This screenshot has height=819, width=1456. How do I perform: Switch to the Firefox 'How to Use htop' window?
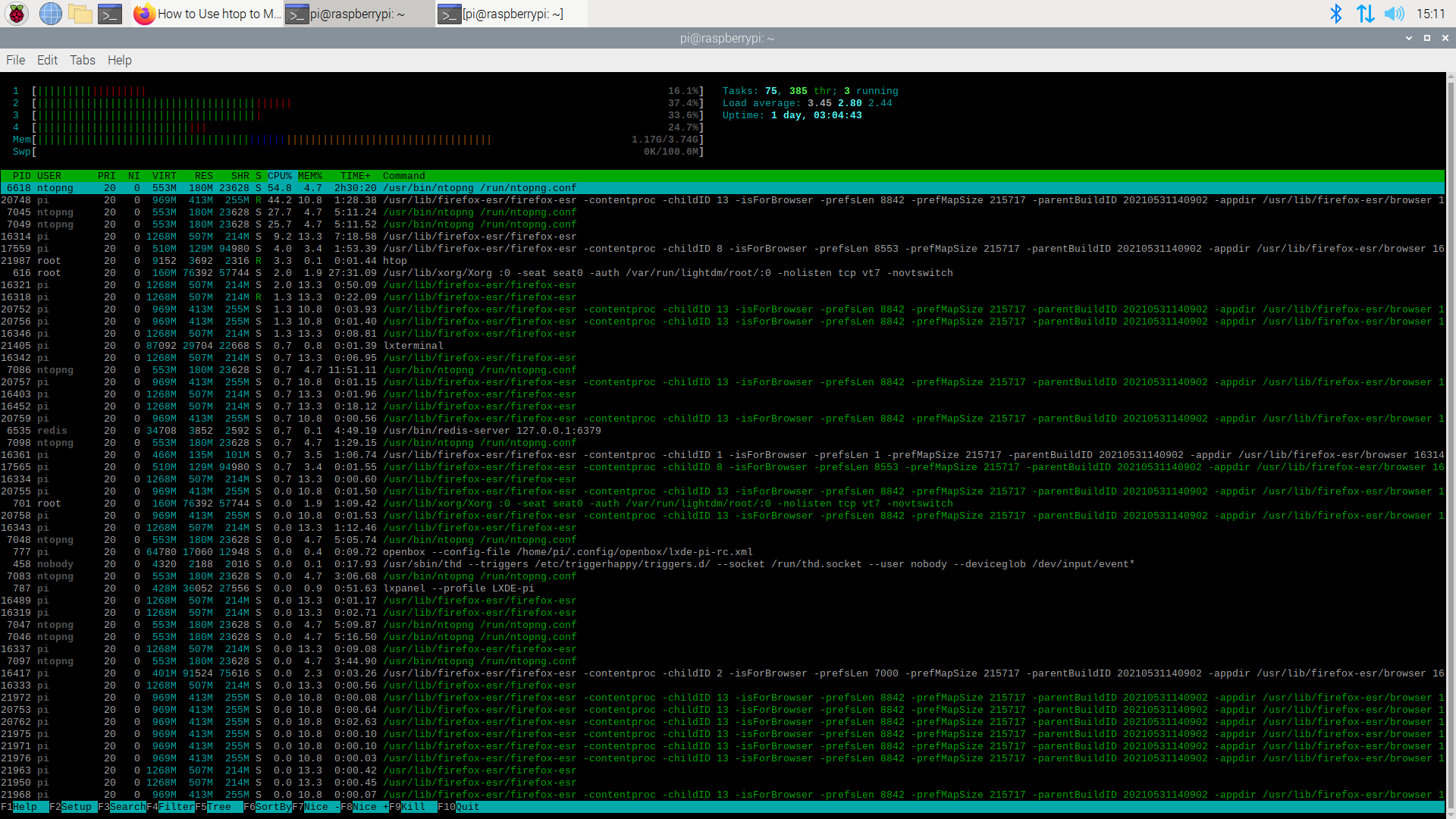pos(205,14)
